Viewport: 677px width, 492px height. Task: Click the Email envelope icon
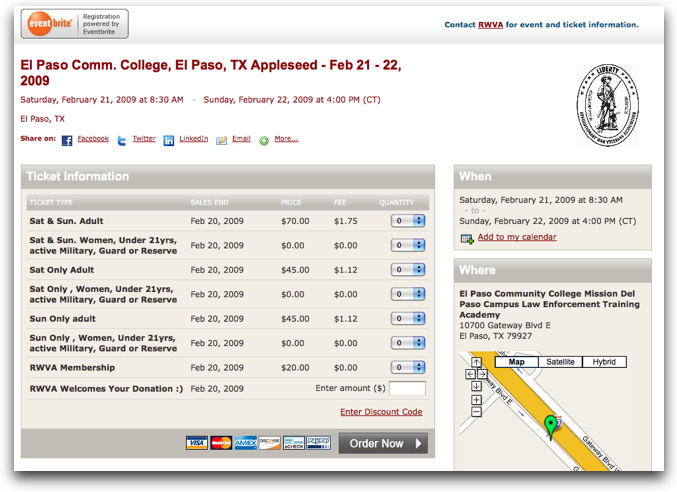[221, 140]
